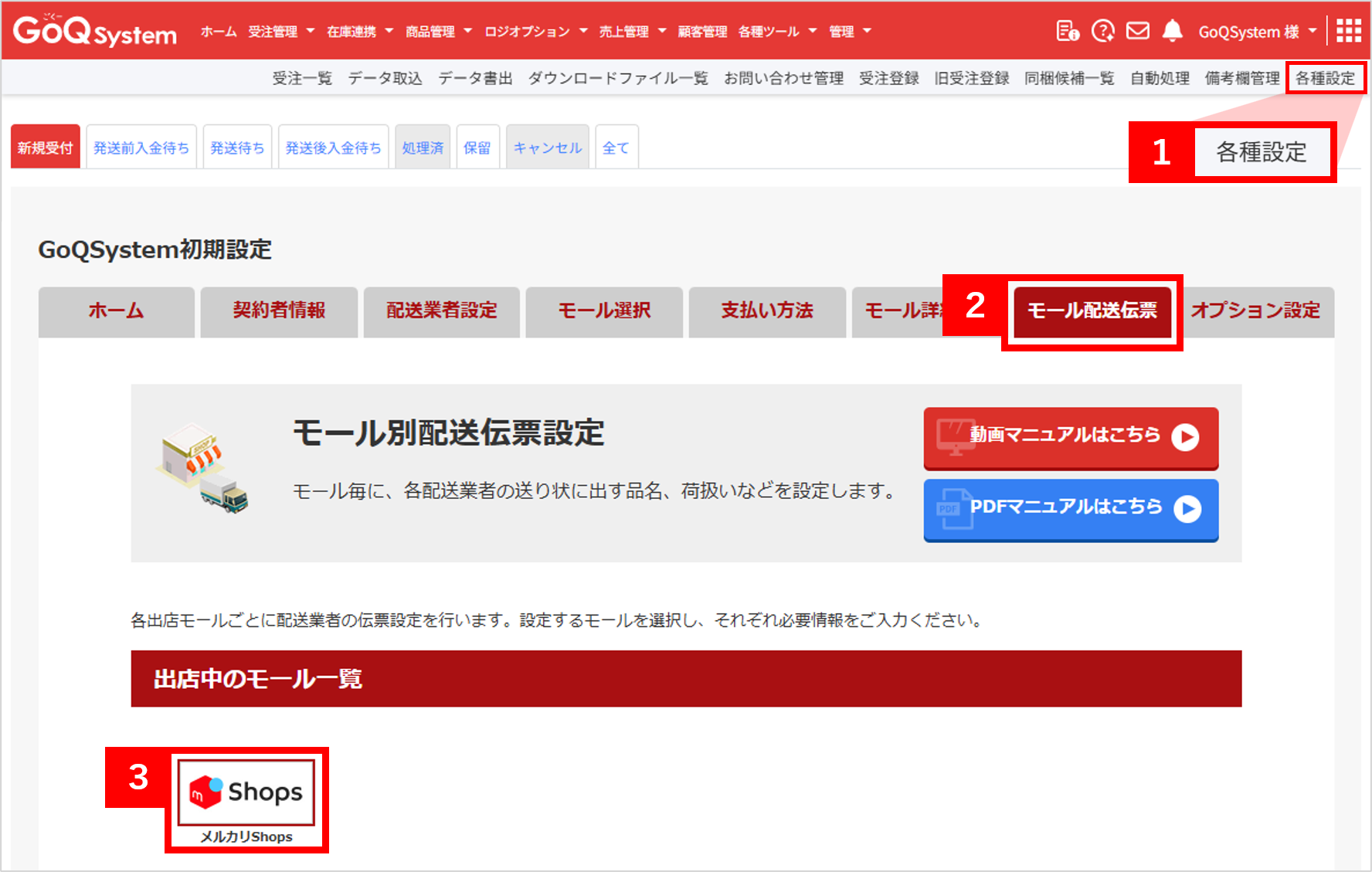Select the キャンセル status tab
Screen dimensions: 1372x872
pos(547,148)
